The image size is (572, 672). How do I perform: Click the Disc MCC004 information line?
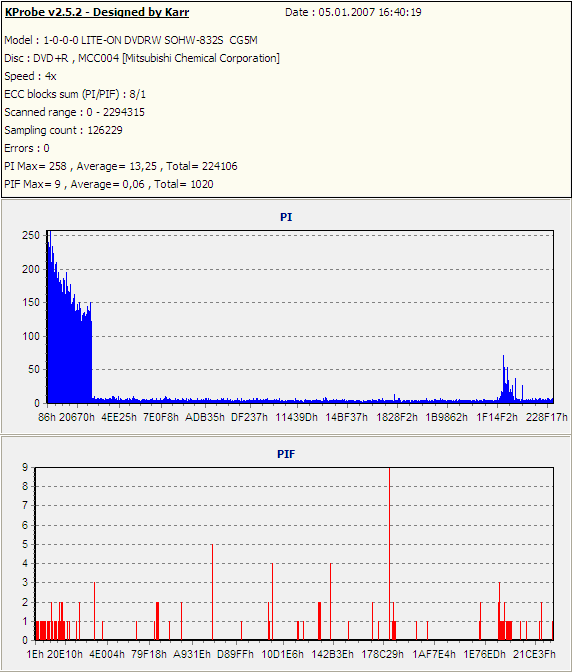coord(142,58)
